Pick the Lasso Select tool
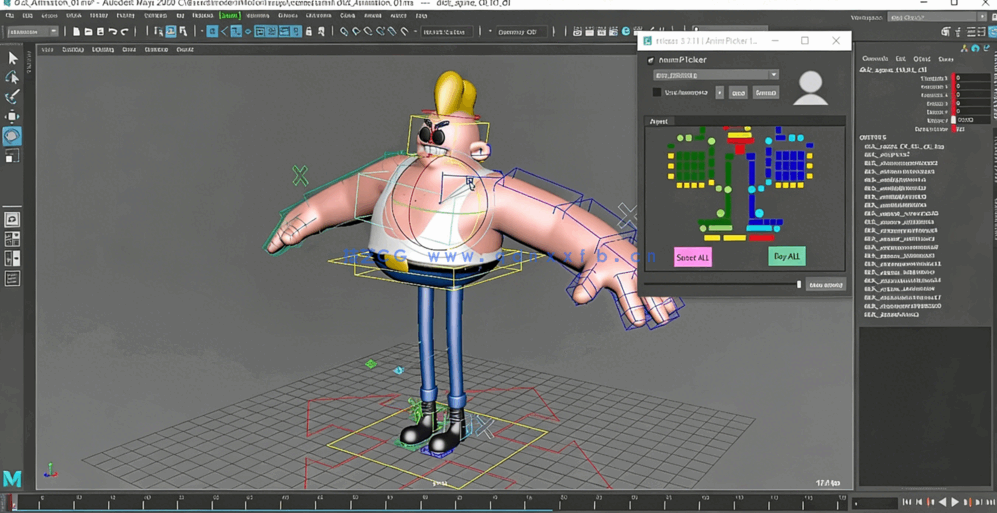The image size is (997, 513). [12, 78]
